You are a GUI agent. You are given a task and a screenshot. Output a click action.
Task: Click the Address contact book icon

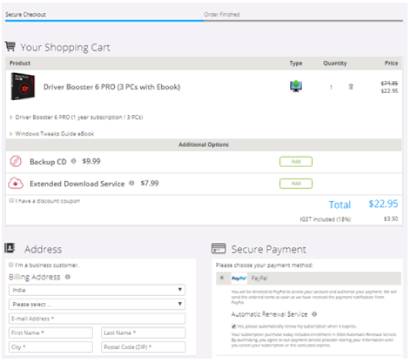10,248
